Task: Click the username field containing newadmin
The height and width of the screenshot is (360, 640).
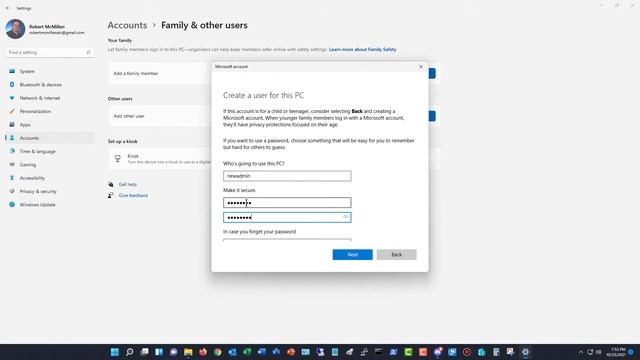Action: [x=287, y=176]
